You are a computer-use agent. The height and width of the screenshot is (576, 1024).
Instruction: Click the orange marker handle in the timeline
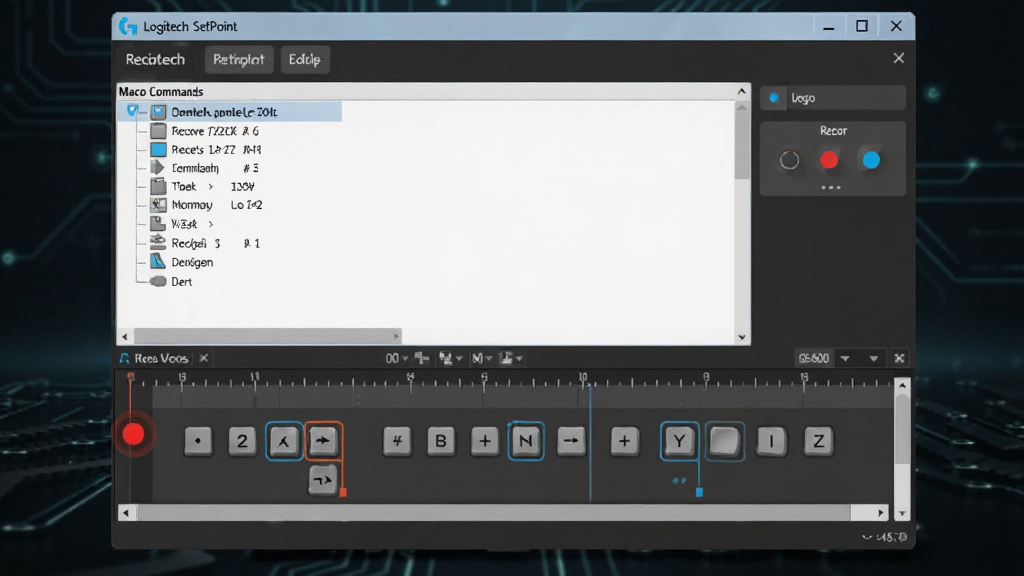point(343,492)
